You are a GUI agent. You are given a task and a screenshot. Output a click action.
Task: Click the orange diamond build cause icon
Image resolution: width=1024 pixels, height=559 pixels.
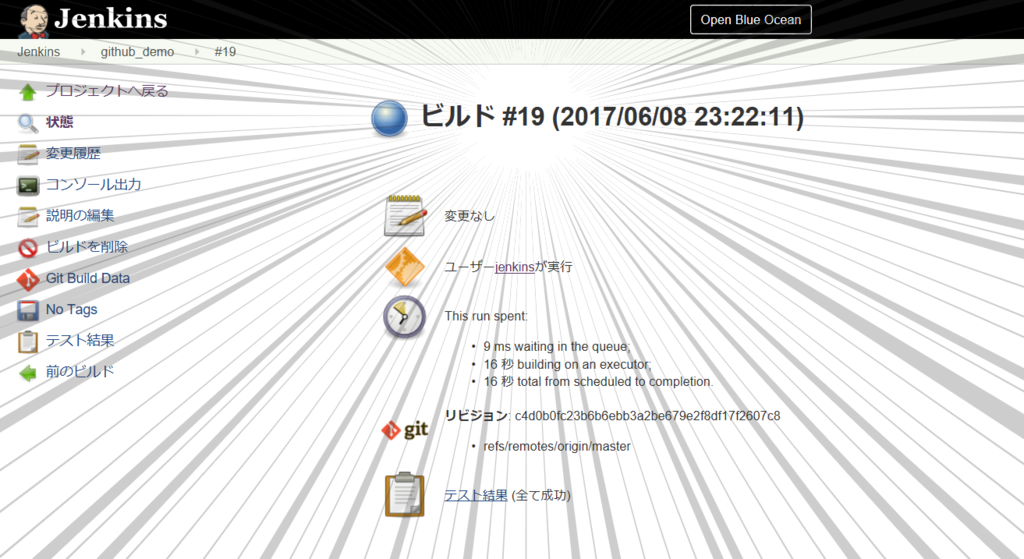405,266
